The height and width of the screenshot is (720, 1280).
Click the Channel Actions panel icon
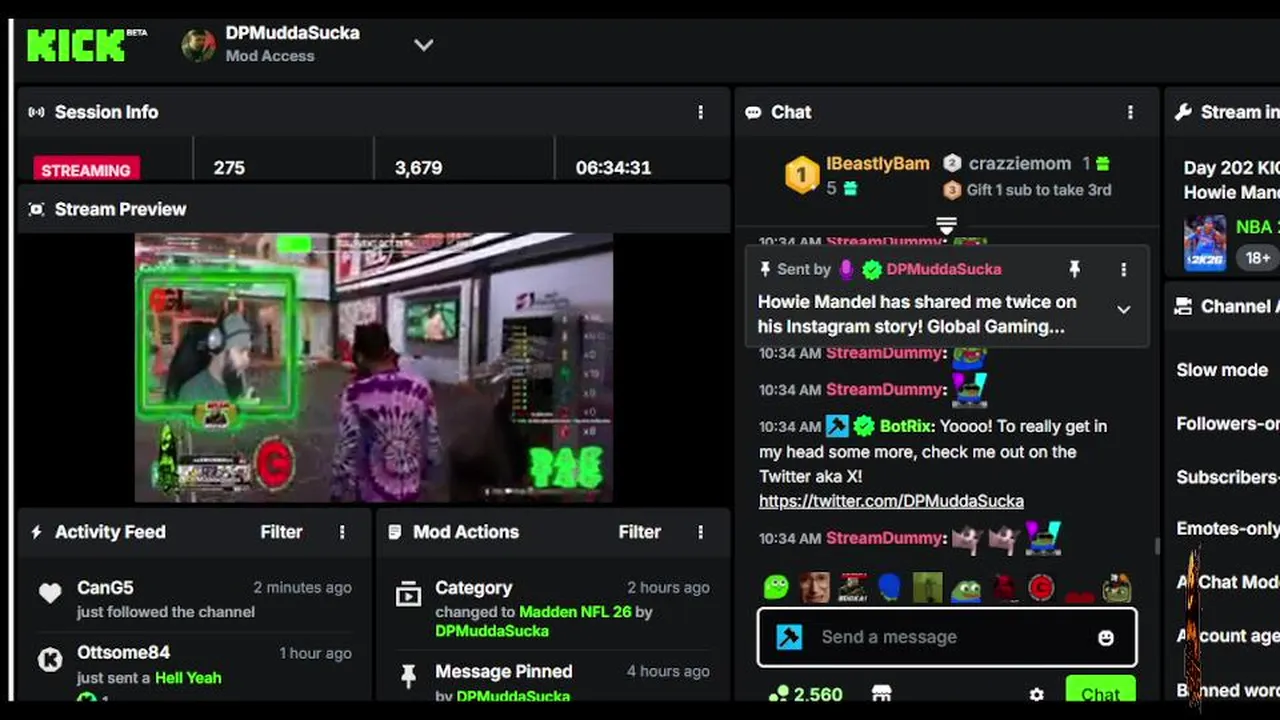click(1183, 306)
